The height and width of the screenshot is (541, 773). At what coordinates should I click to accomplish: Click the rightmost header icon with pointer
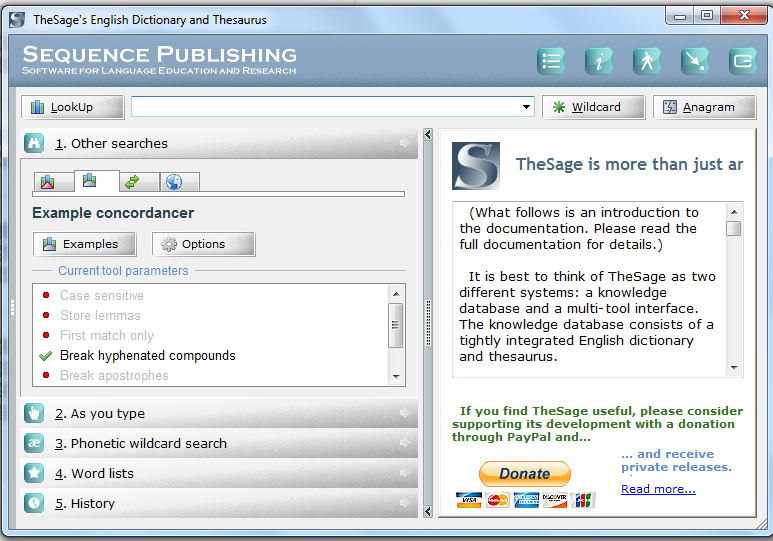pos(742,61)
